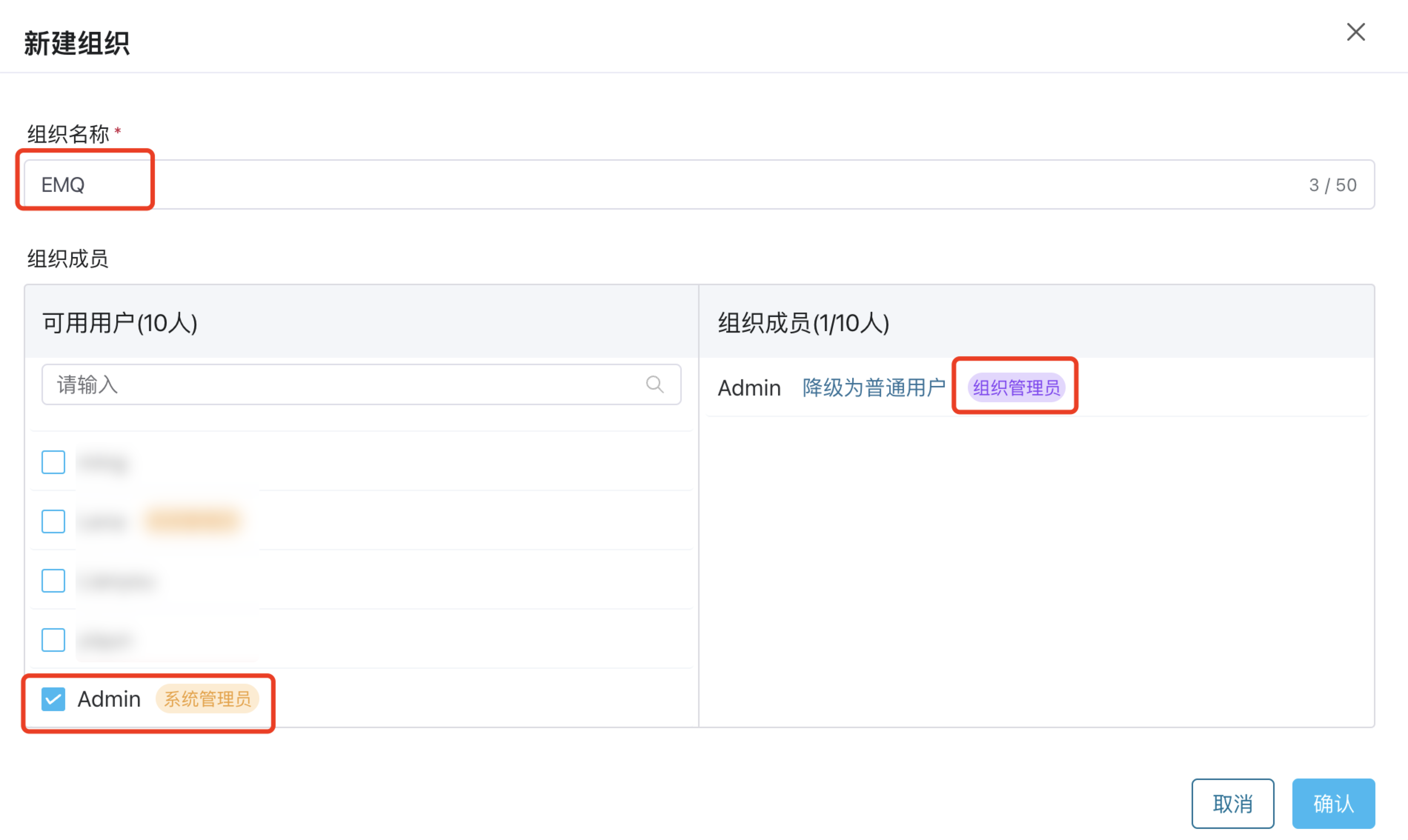The width and height of the screenshot is (1408, 840).
Task: Click the Admin name in available users
Action: 109,699
